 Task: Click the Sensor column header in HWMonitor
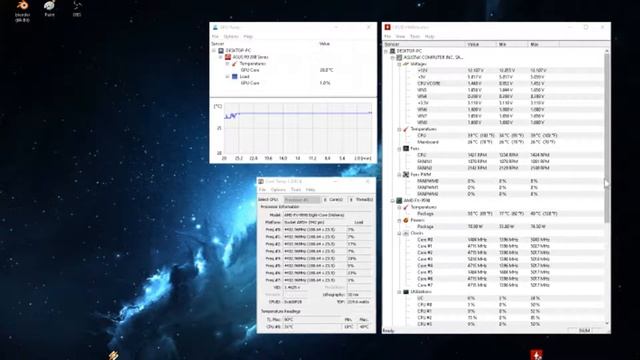click(x=424, y=44)
